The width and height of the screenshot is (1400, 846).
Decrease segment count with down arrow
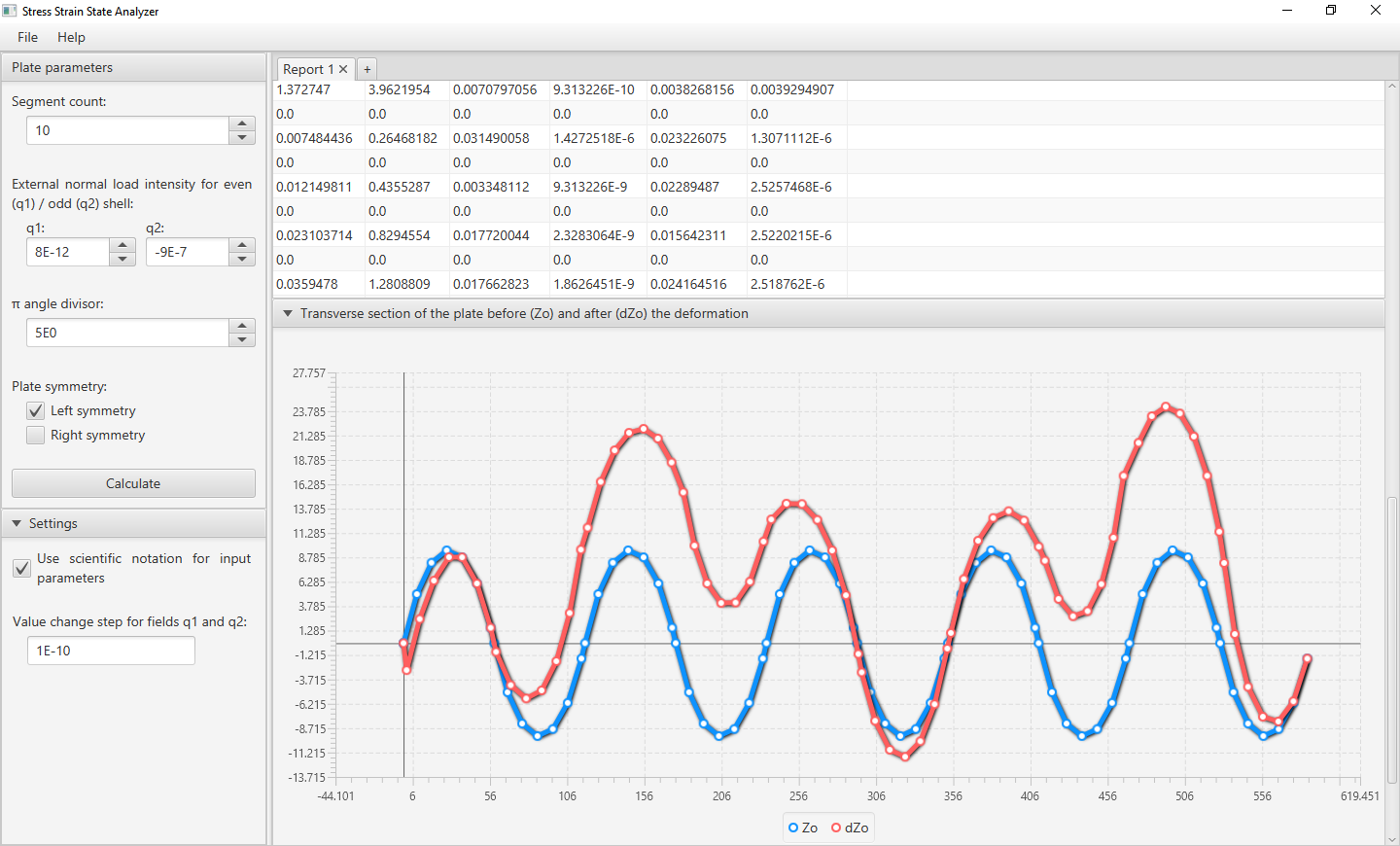pos(242,137)
